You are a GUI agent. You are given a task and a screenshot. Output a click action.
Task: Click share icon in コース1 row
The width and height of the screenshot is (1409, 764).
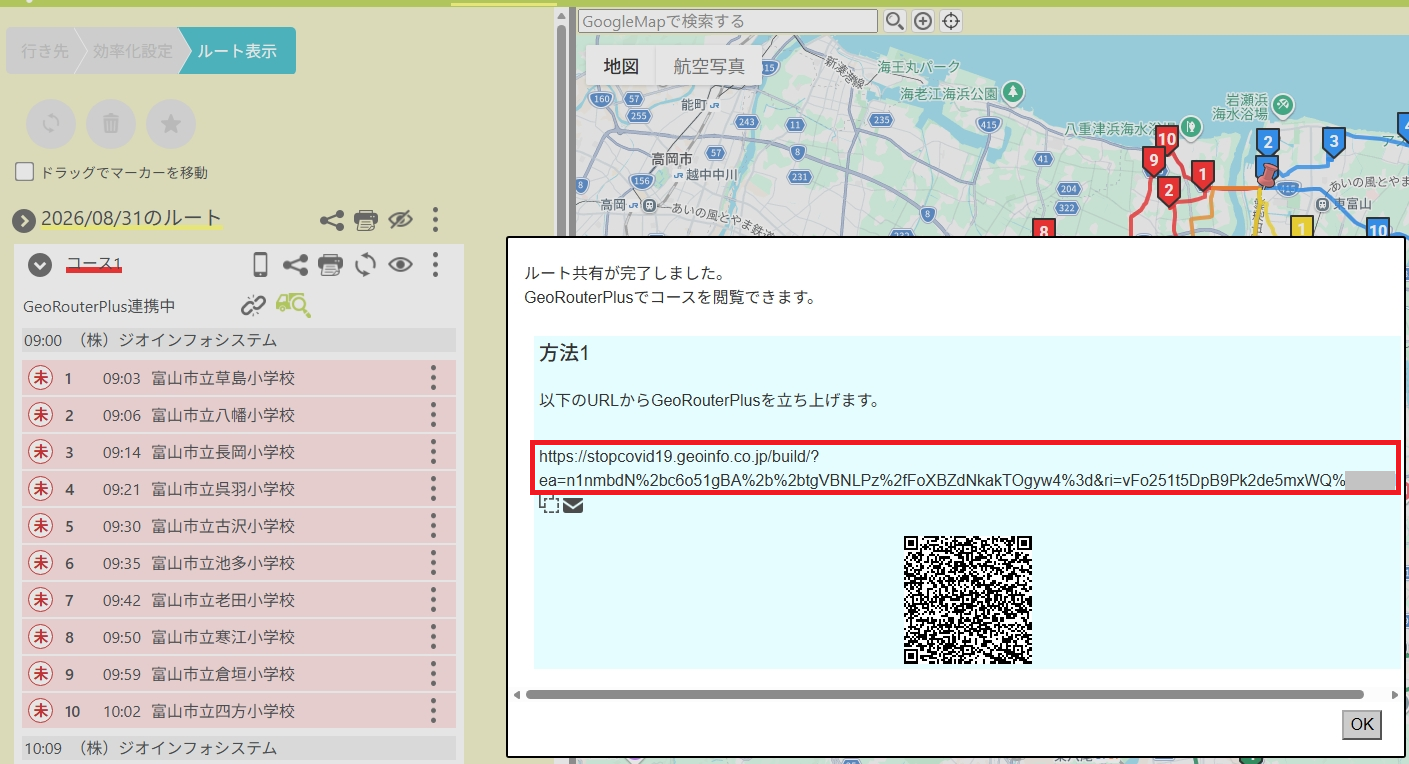295,265
